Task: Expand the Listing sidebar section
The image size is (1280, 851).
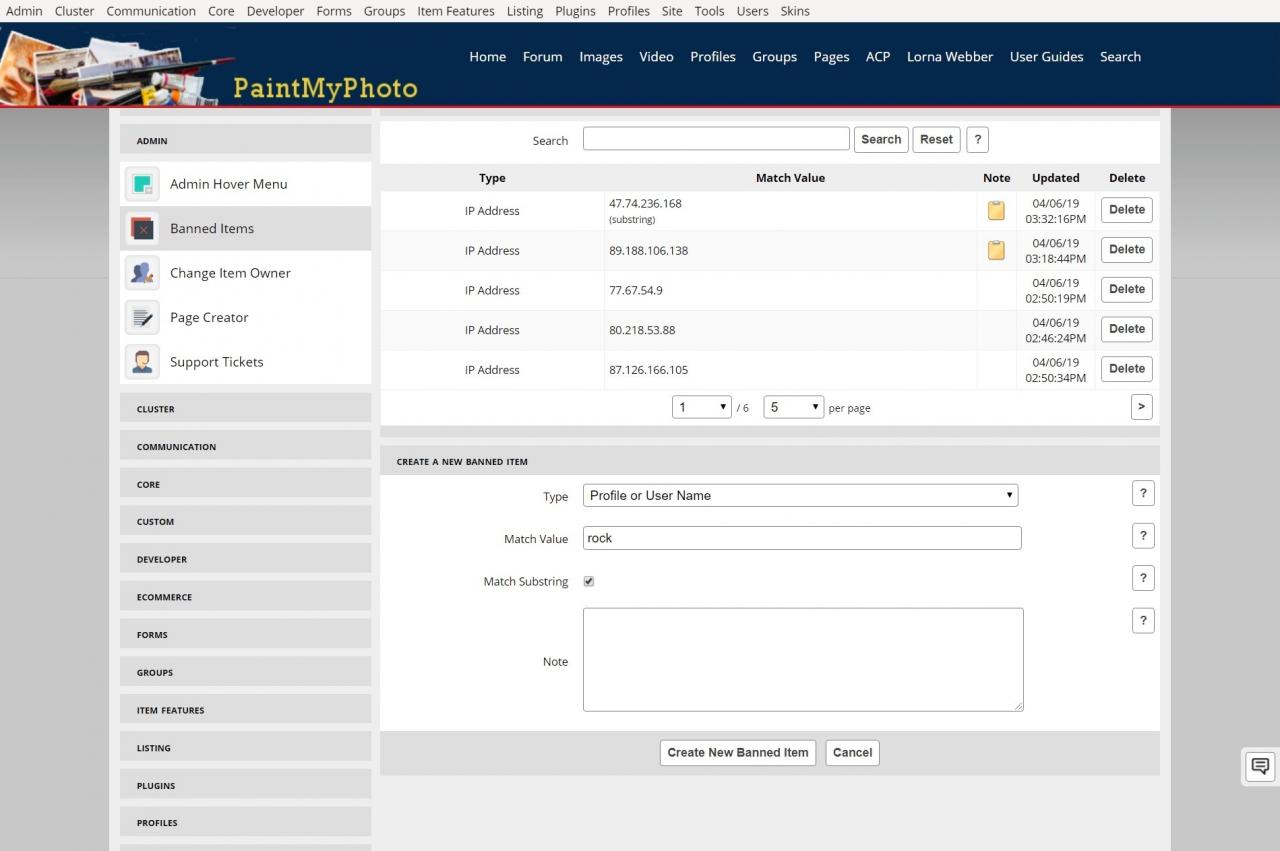Action: pos(245,748)
